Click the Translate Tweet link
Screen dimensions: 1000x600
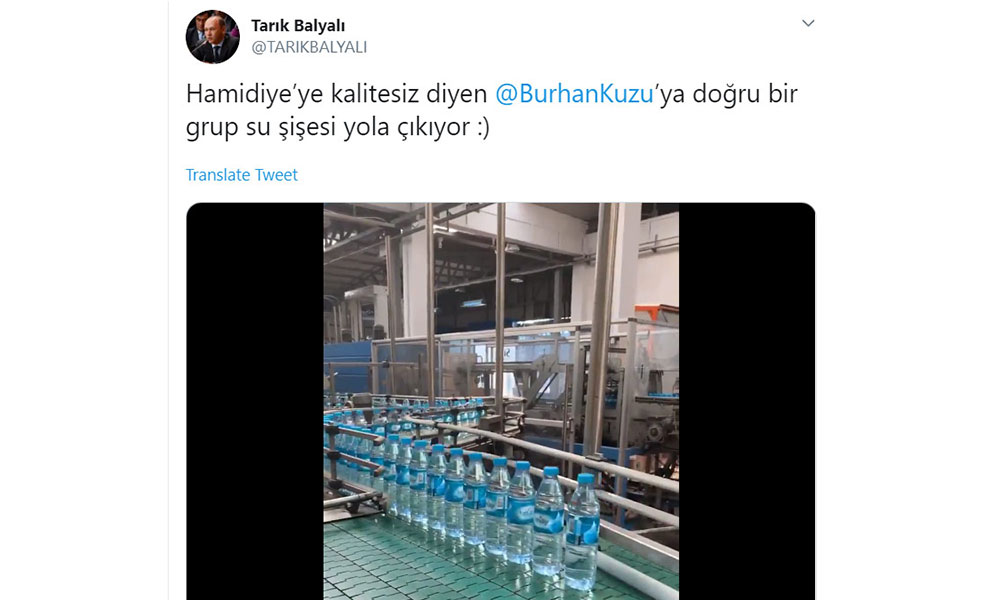pyautogui.click(x=242, y=175)
